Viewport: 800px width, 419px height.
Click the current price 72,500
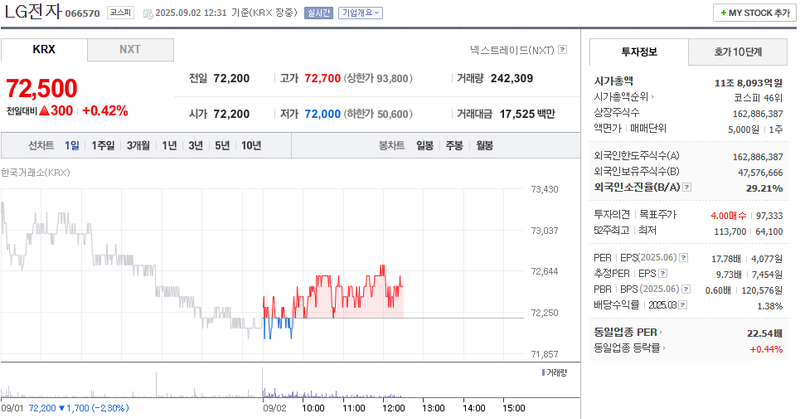pyautogui.click(x=41, y=88)
